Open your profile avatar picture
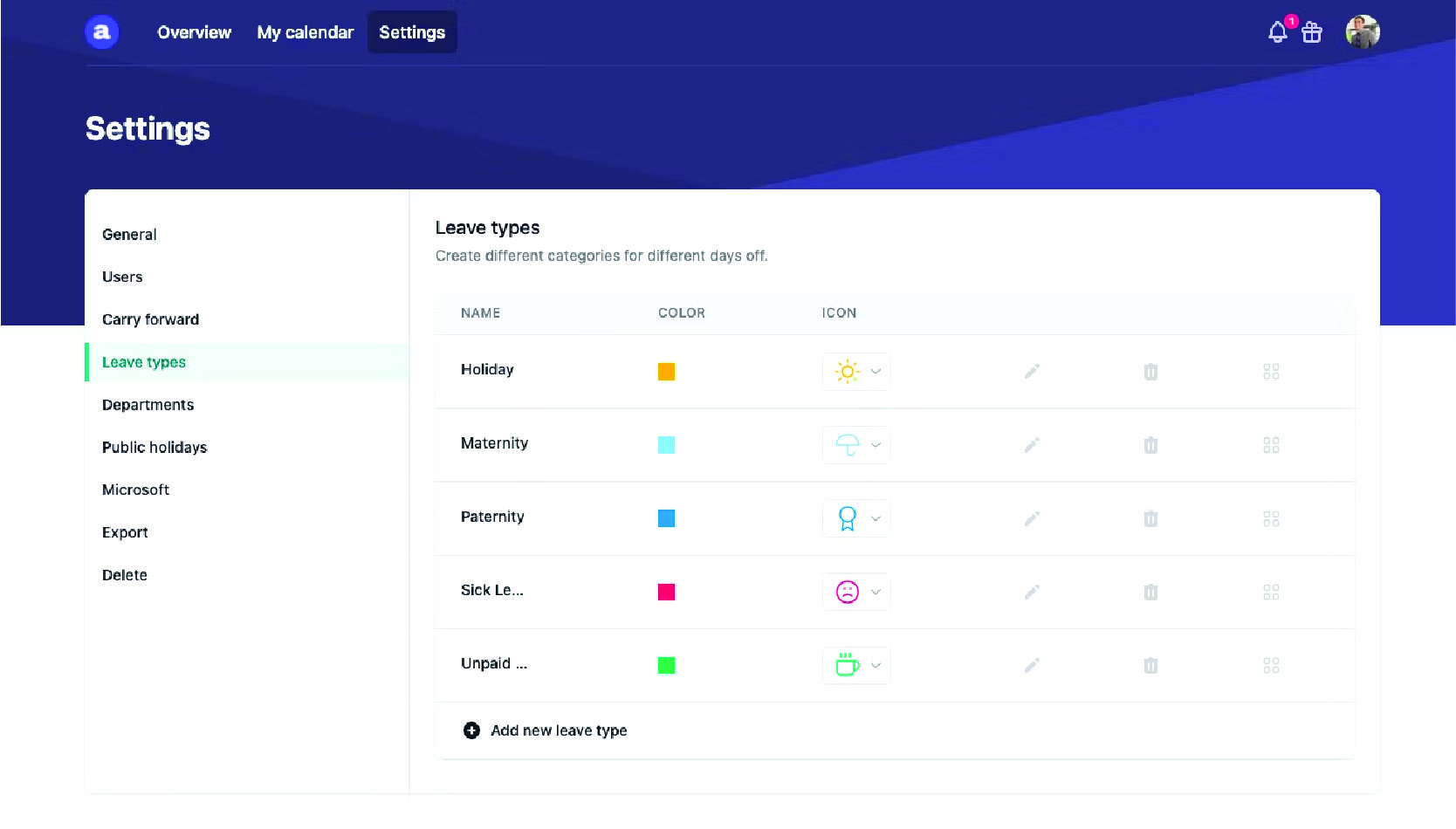Screen dimensions: 1456x829 pyautogui.click(x=1362, y=32)
